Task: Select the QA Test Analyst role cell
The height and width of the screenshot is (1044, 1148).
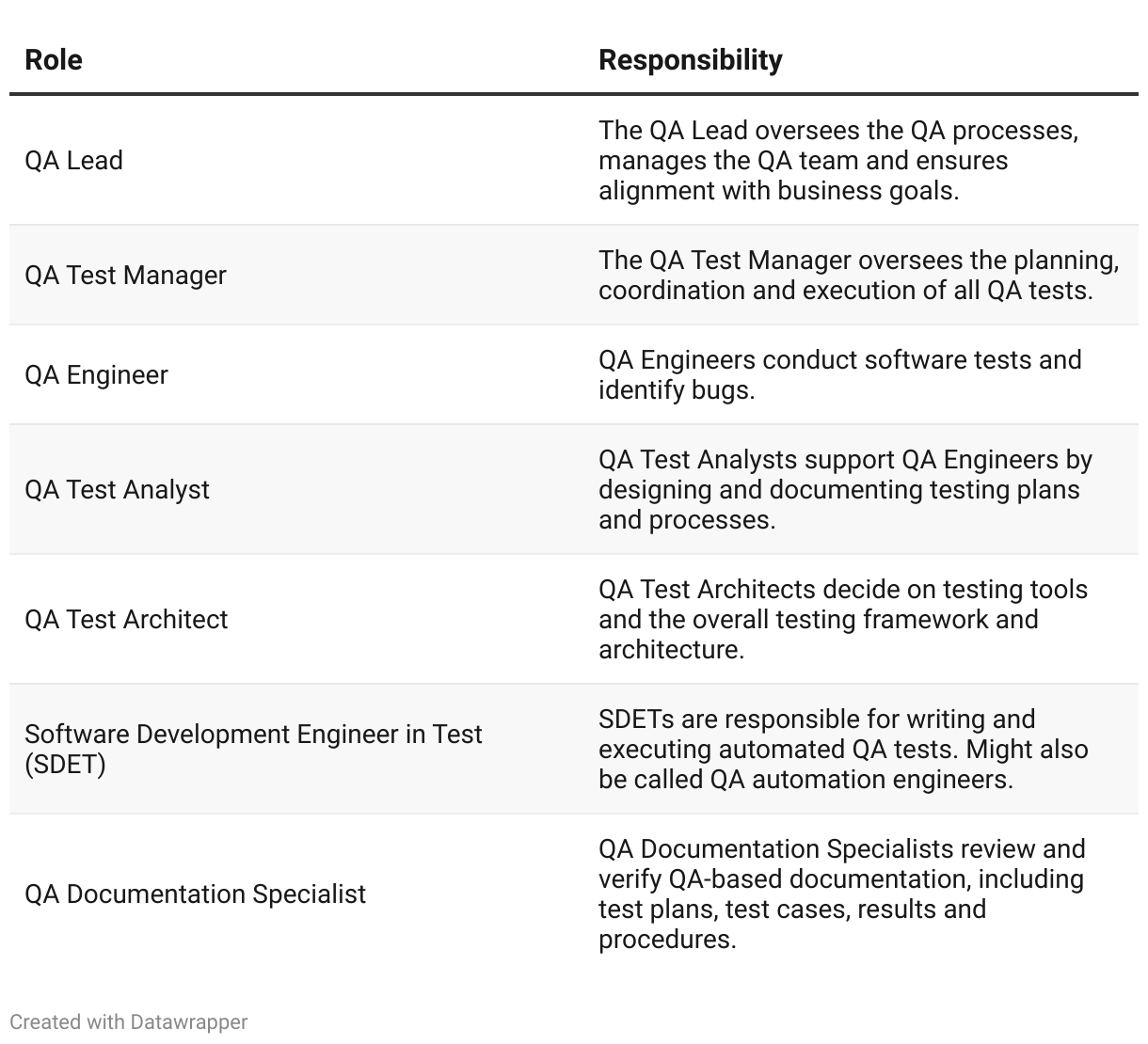Action: tap(117, 490)
